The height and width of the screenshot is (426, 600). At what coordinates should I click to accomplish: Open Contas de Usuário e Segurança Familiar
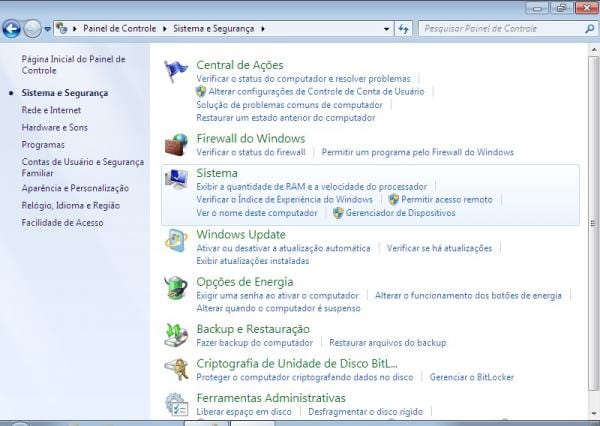click(83, 167)
